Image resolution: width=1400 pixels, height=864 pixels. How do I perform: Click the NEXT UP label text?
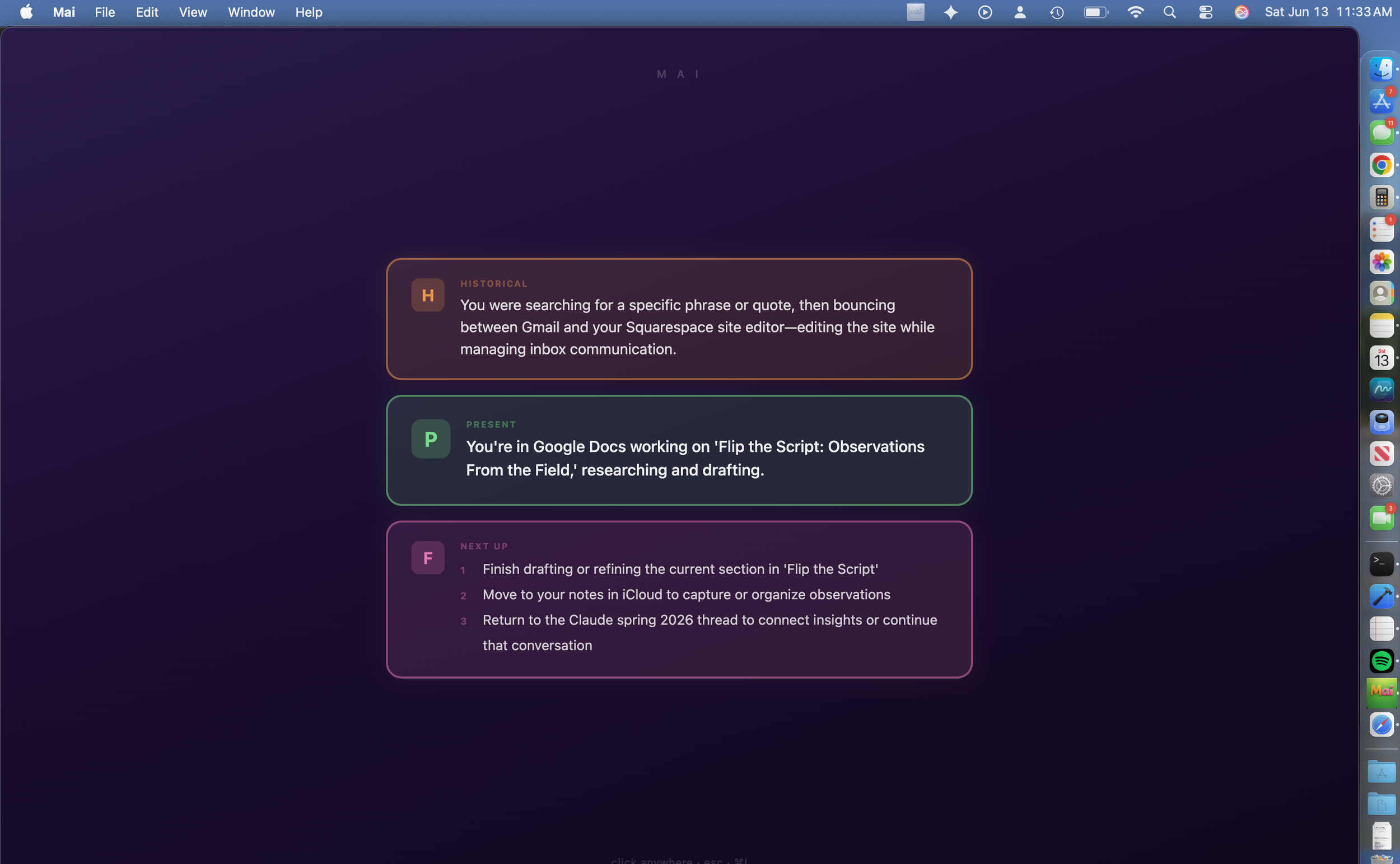[484, 547]
